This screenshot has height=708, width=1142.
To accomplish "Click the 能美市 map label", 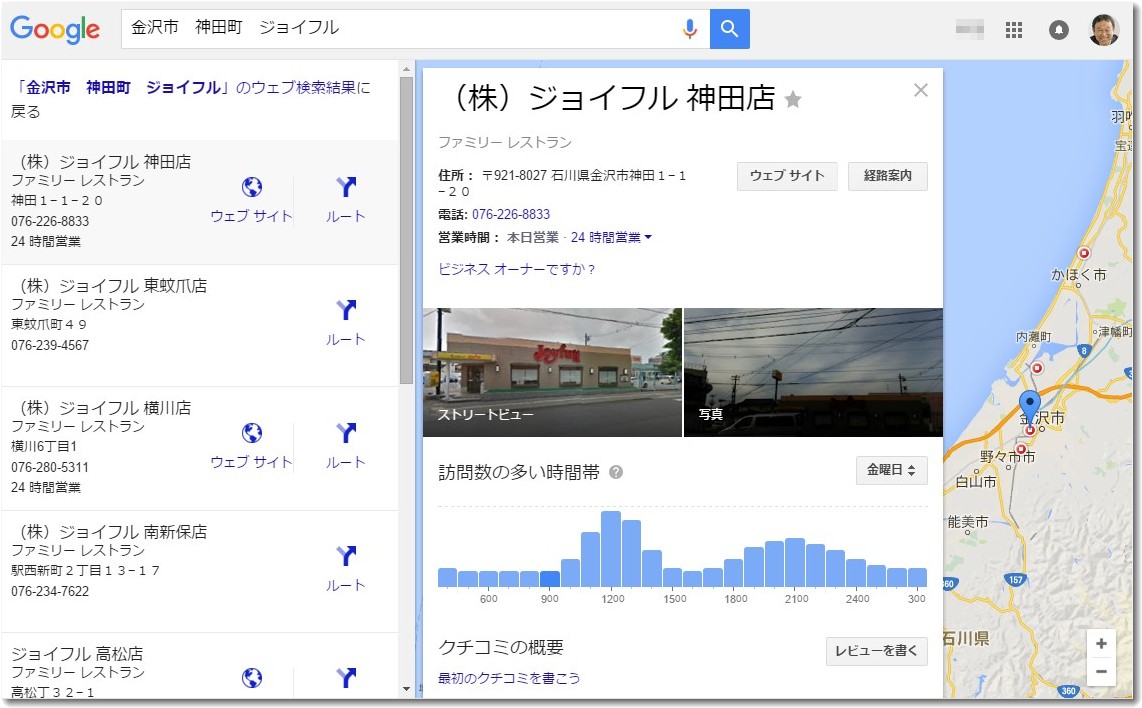I will point(969,522).
